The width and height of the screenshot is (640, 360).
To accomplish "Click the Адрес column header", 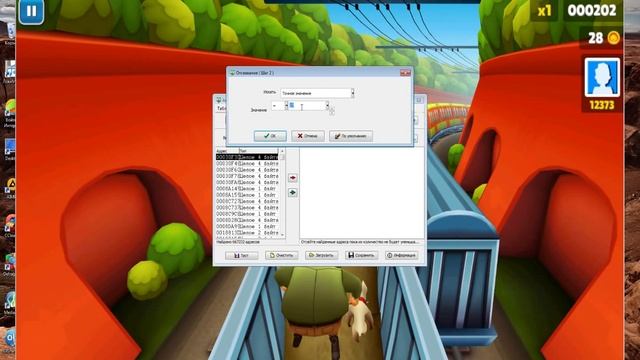I will coord(227,151).
